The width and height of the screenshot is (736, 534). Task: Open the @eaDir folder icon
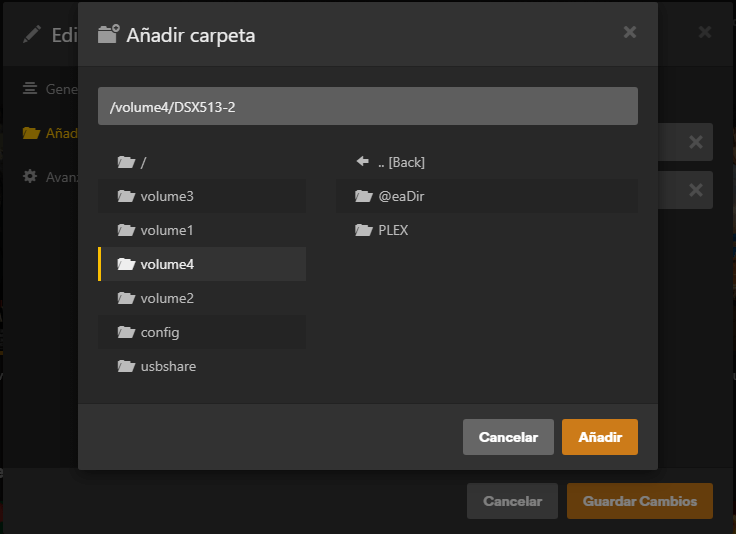[364, 196]
